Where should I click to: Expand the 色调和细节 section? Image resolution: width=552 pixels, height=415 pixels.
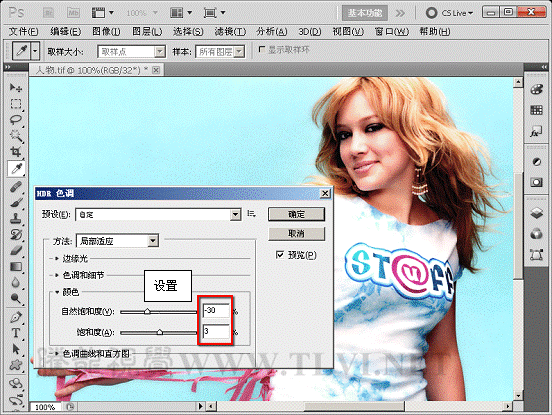point(57,275)
